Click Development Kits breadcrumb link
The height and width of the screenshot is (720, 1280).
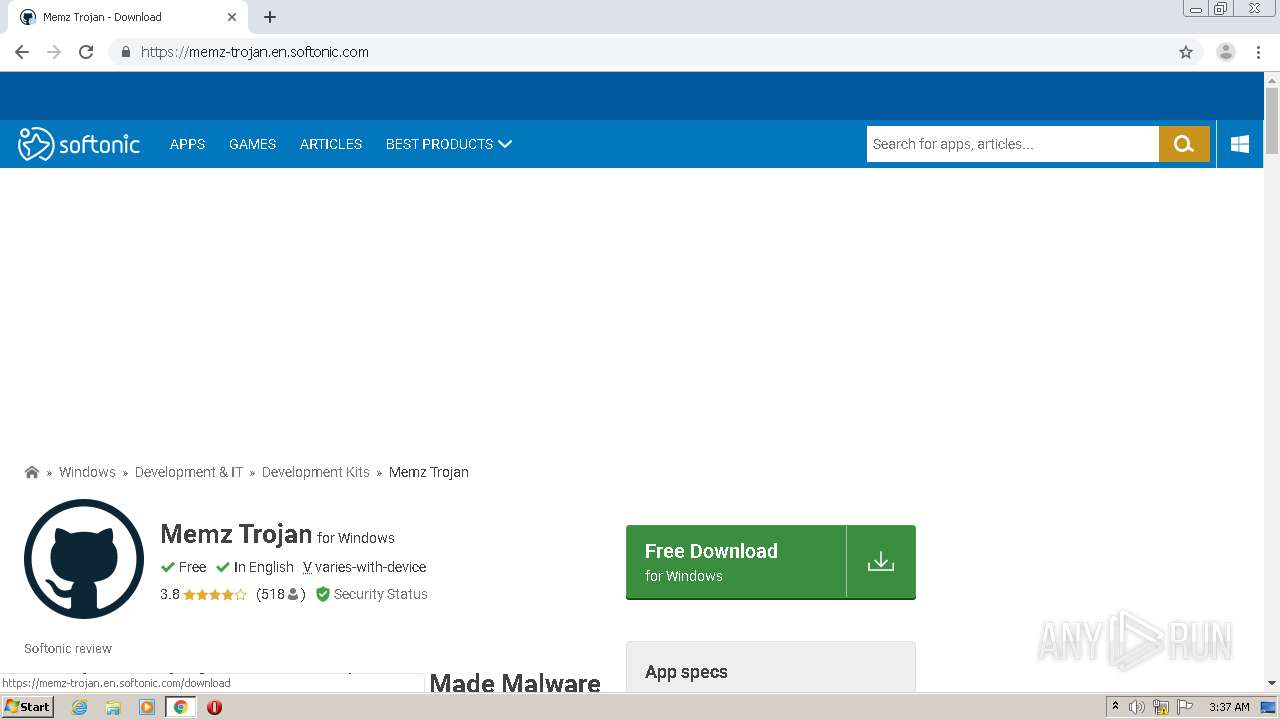pyautogui.click(x=316, y=472)
